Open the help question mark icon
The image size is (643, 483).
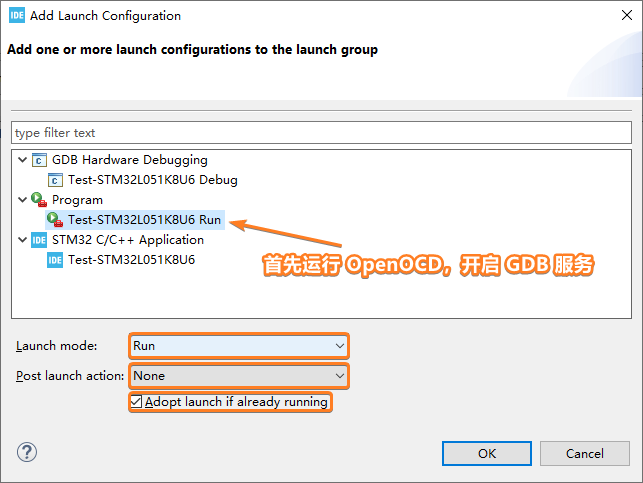click(27, 452)
